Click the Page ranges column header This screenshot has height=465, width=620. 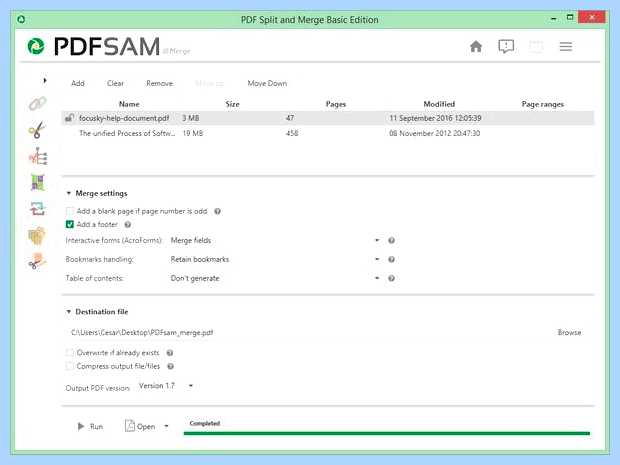(x=542, y=104)
